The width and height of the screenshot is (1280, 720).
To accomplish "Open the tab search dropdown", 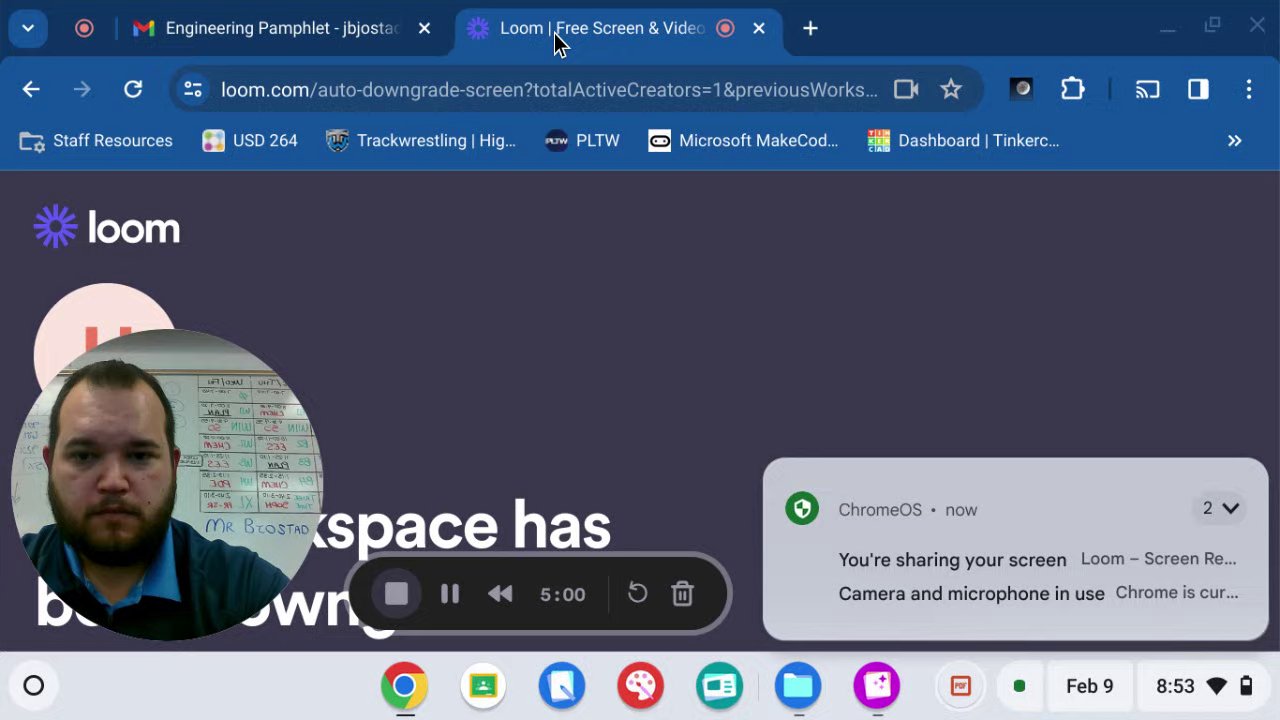I will [28, 28].
